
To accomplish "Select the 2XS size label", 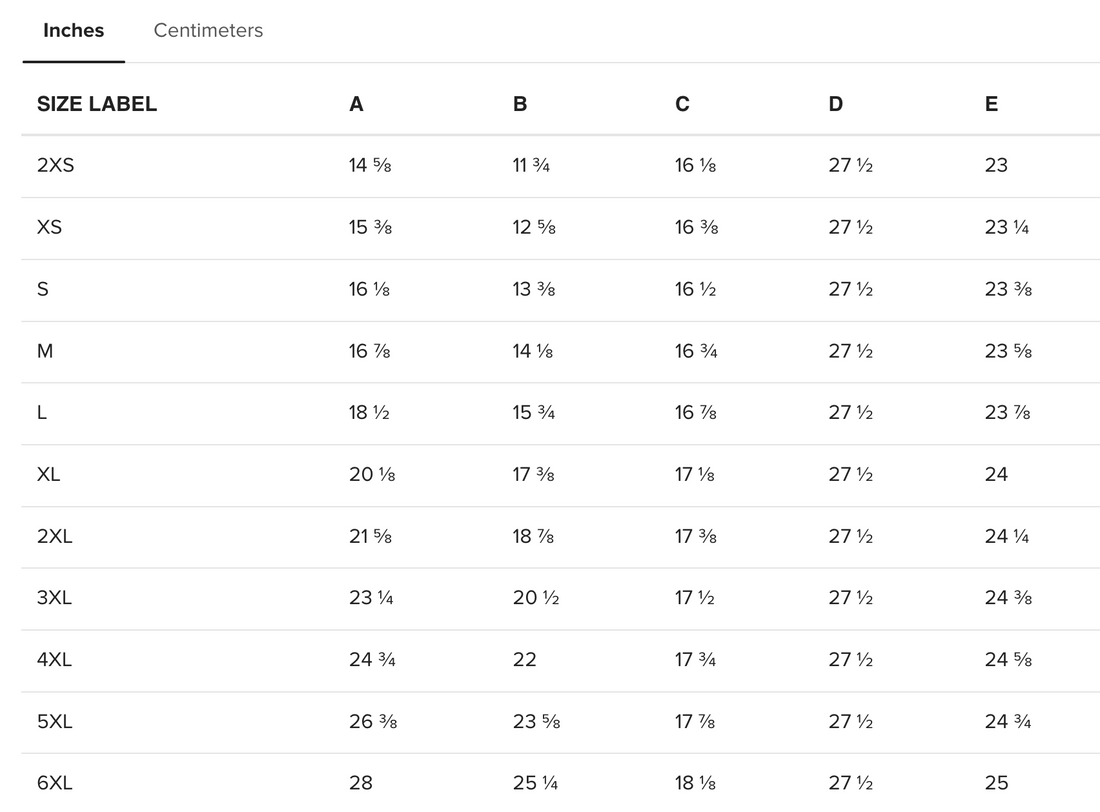I will 55,166.
